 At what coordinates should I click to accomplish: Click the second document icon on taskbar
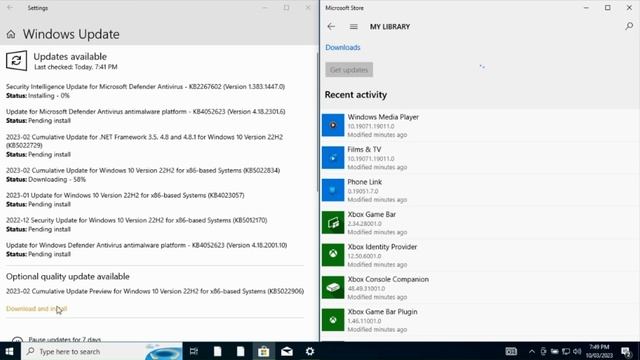pos(240,351)
